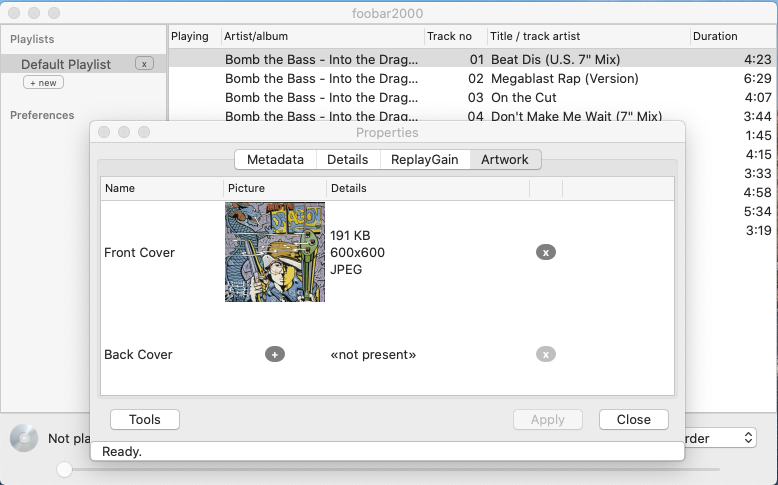Switch to the ReplayGain tab
Image resolution: width=778 pixels, height=485 pixels.
click(x=425, y=159)
